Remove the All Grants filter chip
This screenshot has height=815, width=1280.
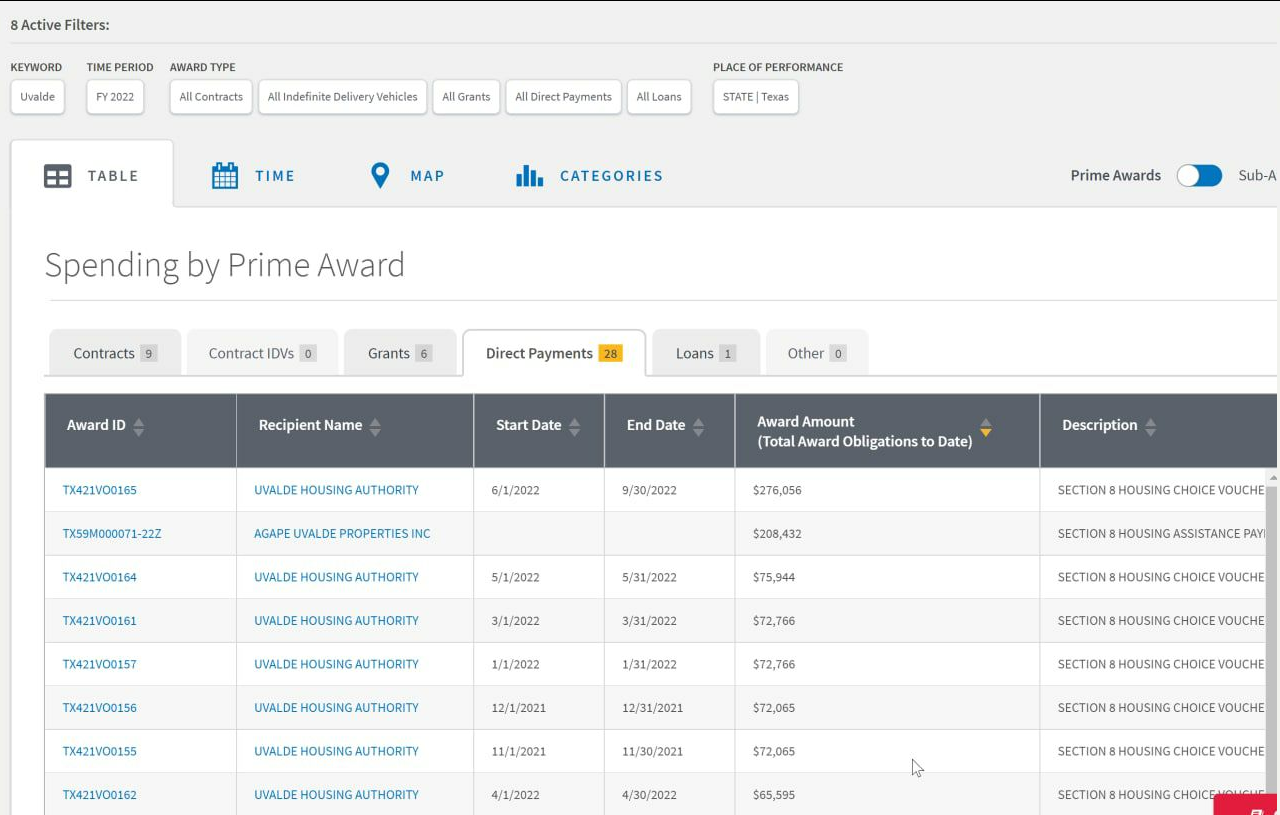(x=466, y=97)
